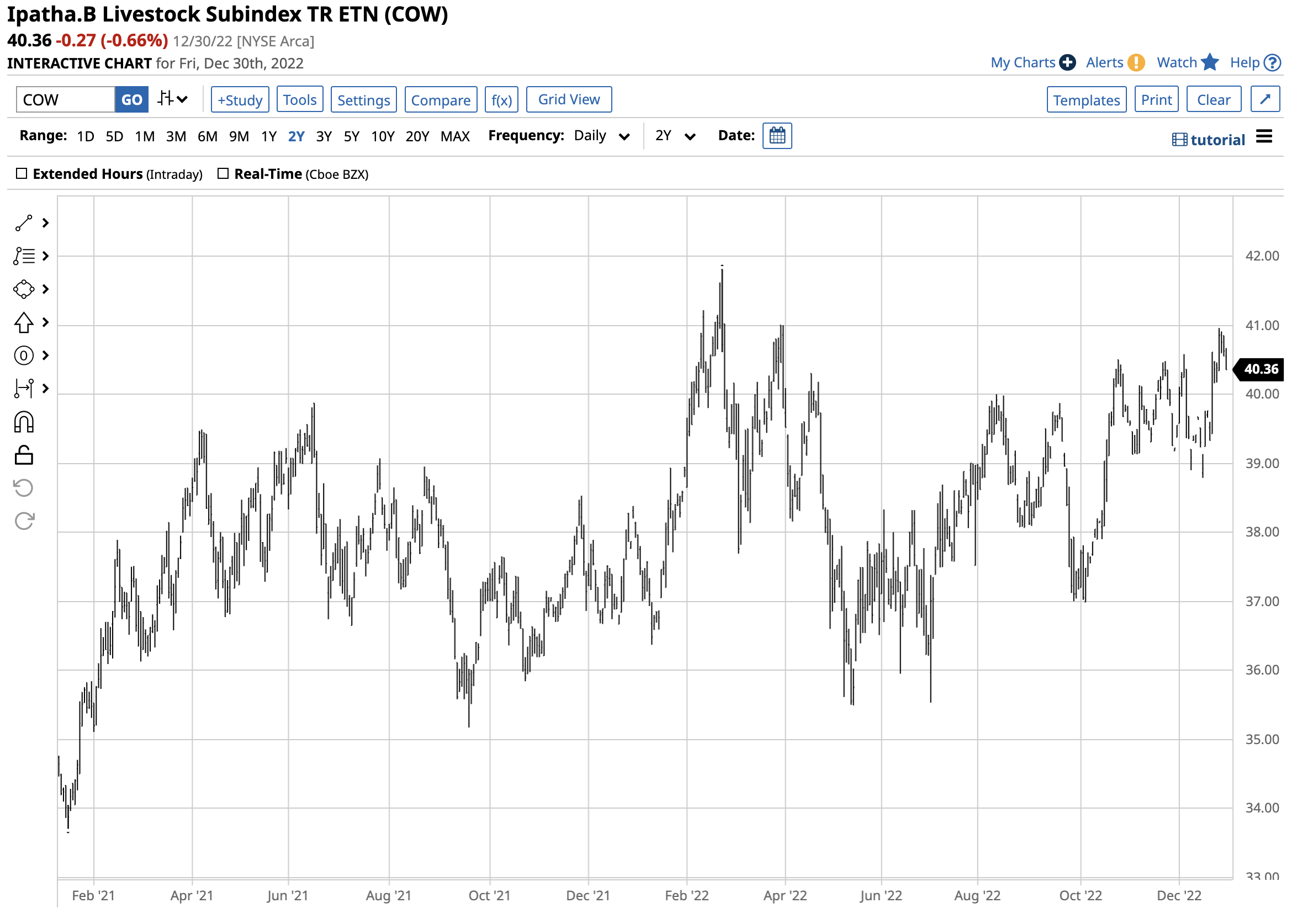Click the COW symbol input field
Image resolution: width=1313 pixels, height=924 pixels.
[65, 100]
